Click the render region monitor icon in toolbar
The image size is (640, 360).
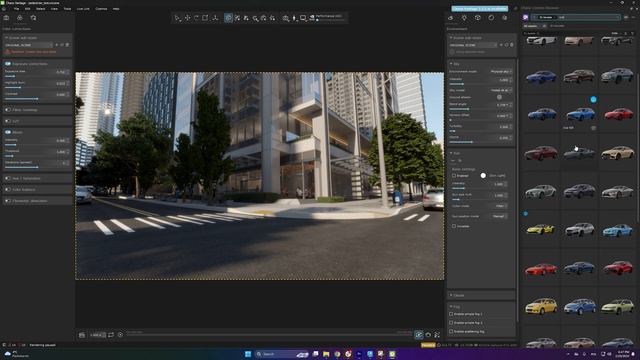tap(303, 18)
